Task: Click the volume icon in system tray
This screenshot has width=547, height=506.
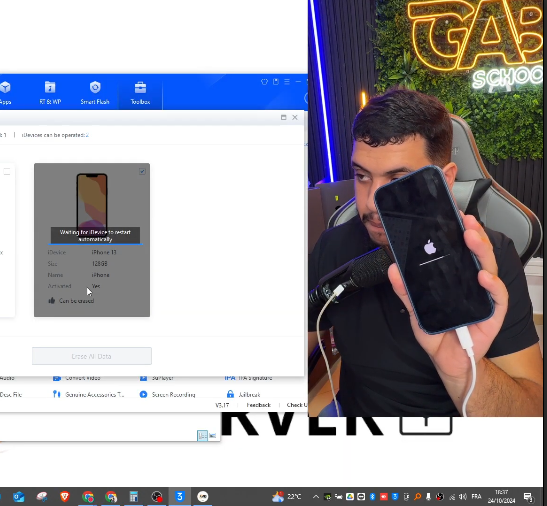Action: pyautogui.click(x=463, y=496)
